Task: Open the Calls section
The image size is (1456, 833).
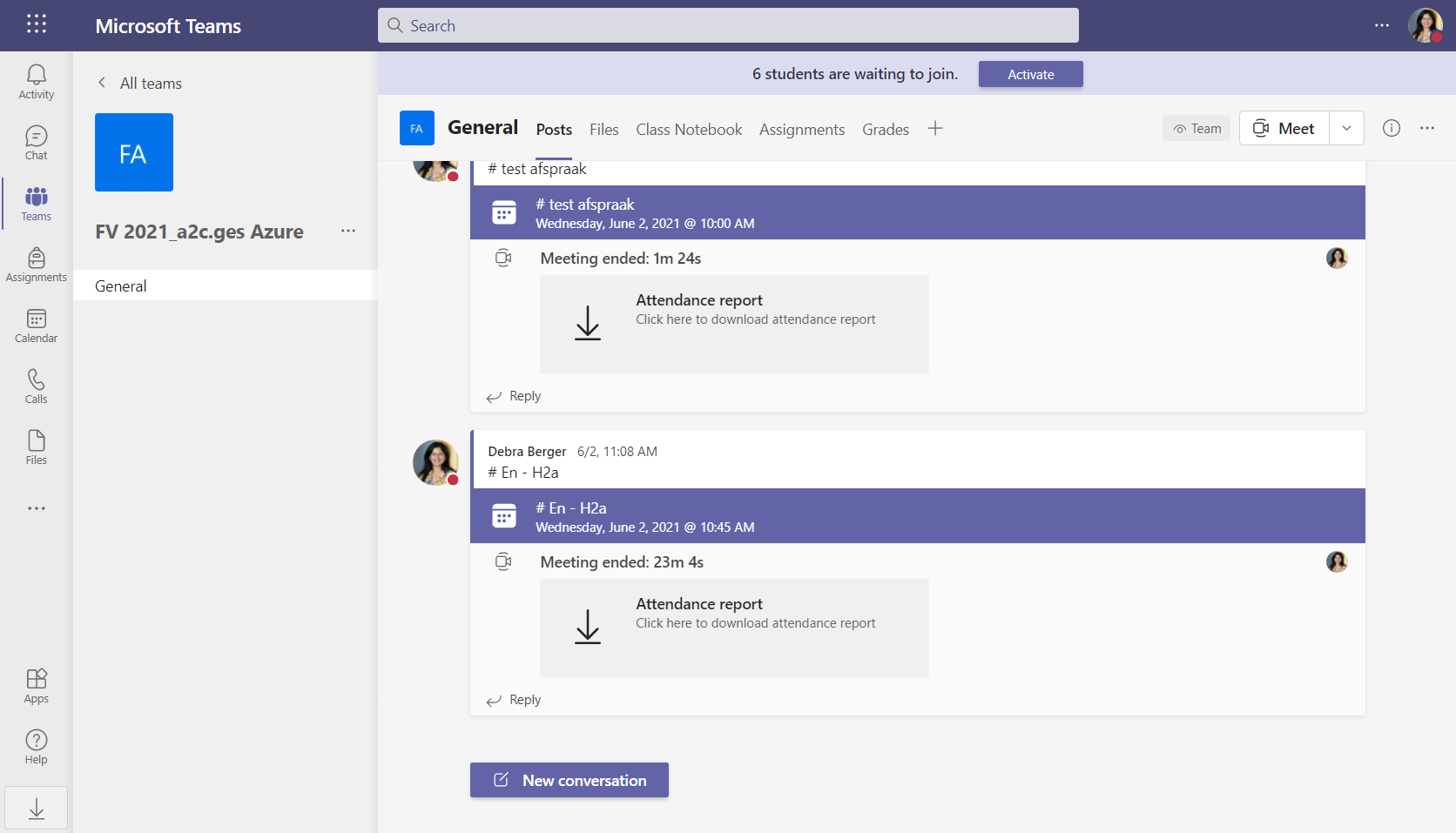Action: click(x=36, y=386)
